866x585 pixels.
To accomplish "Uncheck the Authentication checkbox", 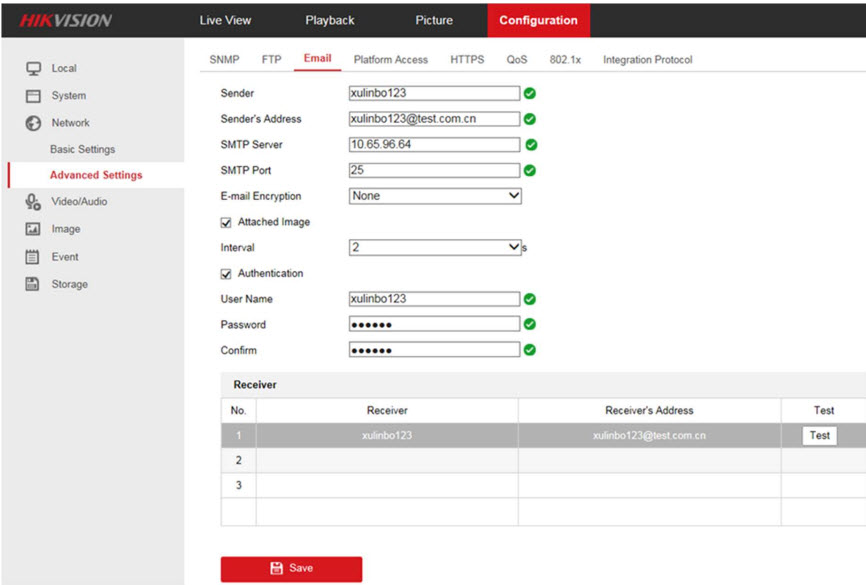I will [x=226, y=274].
